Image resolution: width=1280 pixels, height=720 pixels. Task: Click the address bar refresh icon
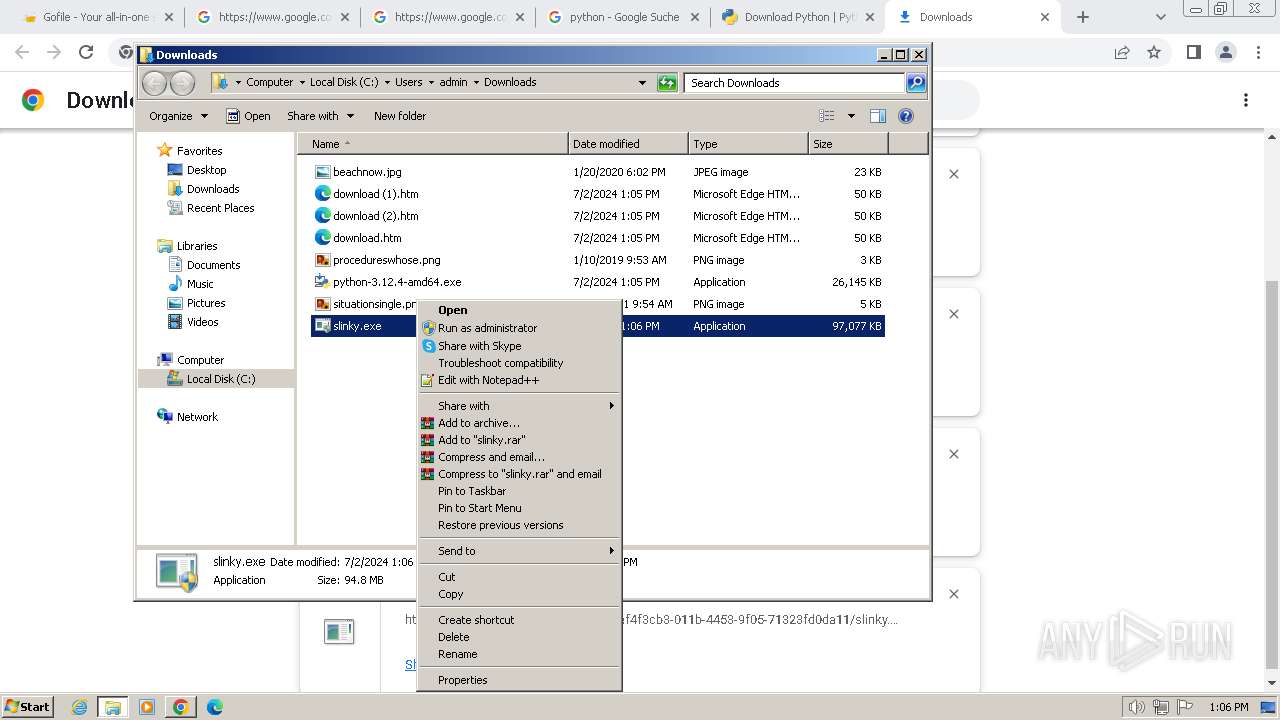(667, 83)
